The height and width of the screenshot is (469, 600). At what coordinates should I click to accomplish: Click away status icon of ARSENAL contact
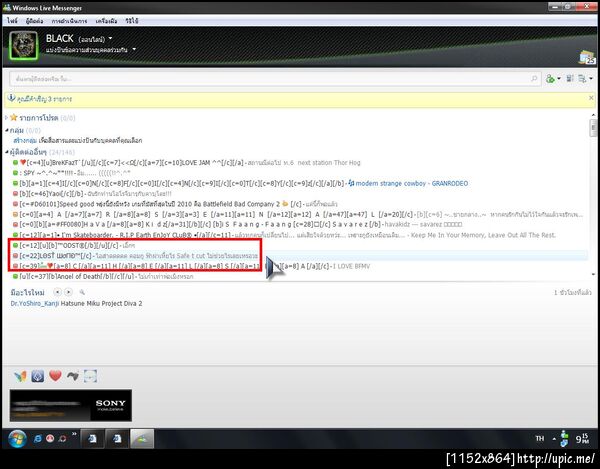click(15, 215)
